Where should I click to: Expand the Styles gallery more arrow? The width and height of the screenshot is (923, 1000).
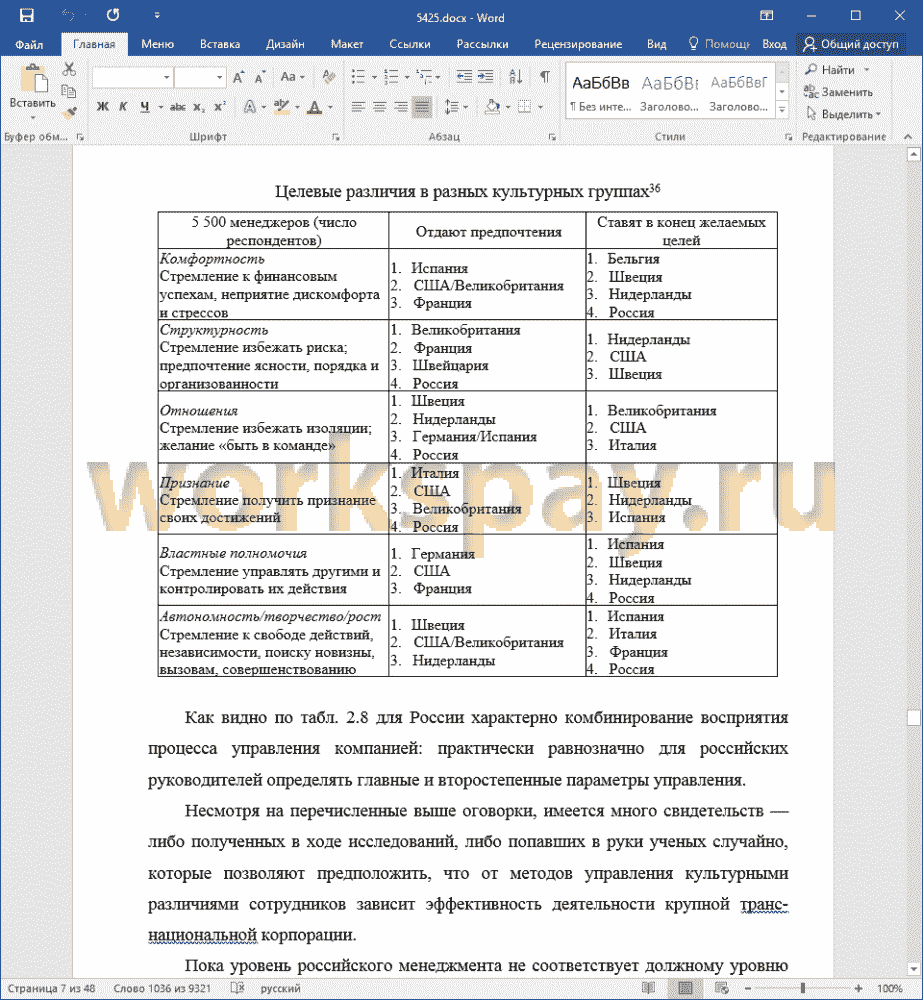[783, 111]
